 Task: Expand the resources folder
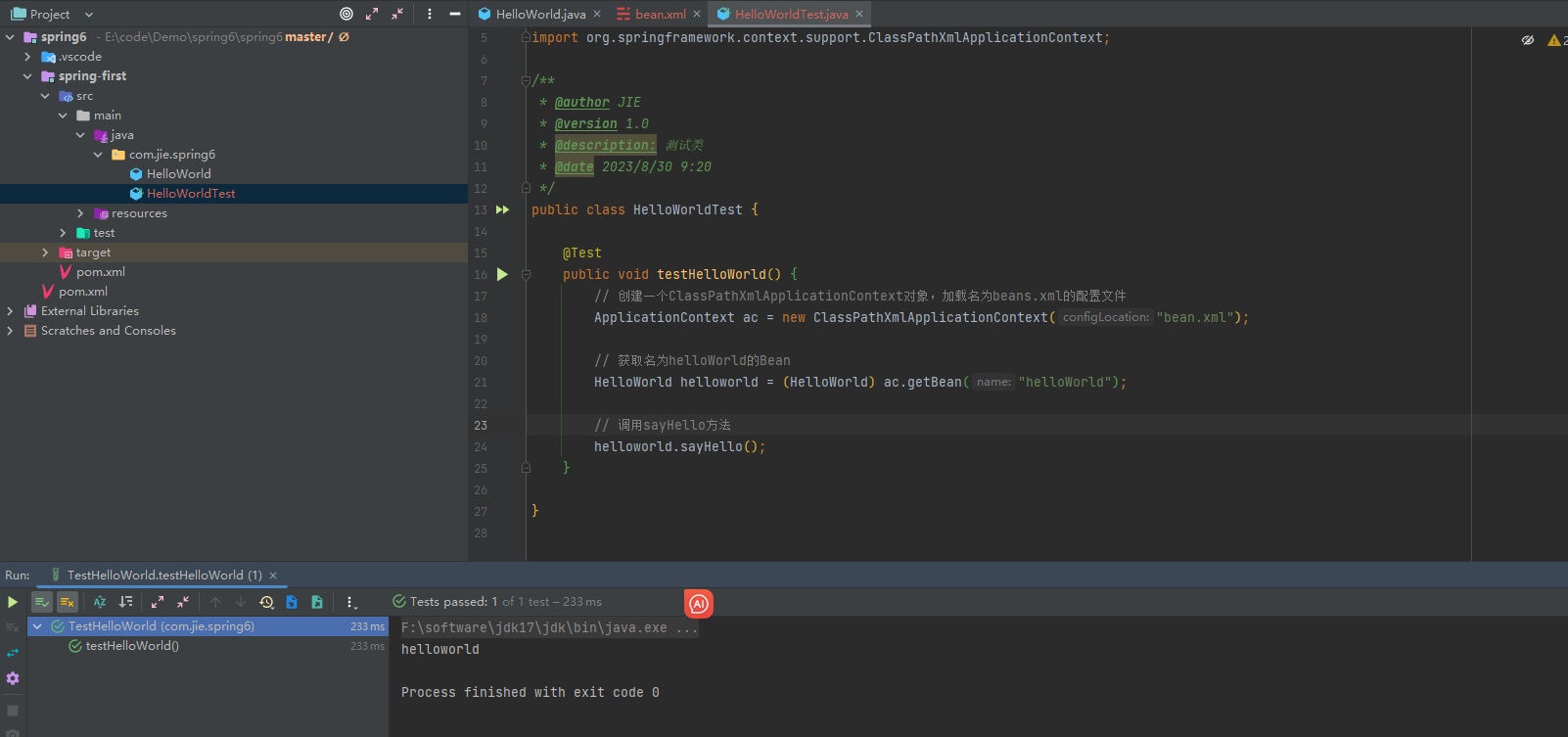80,213
